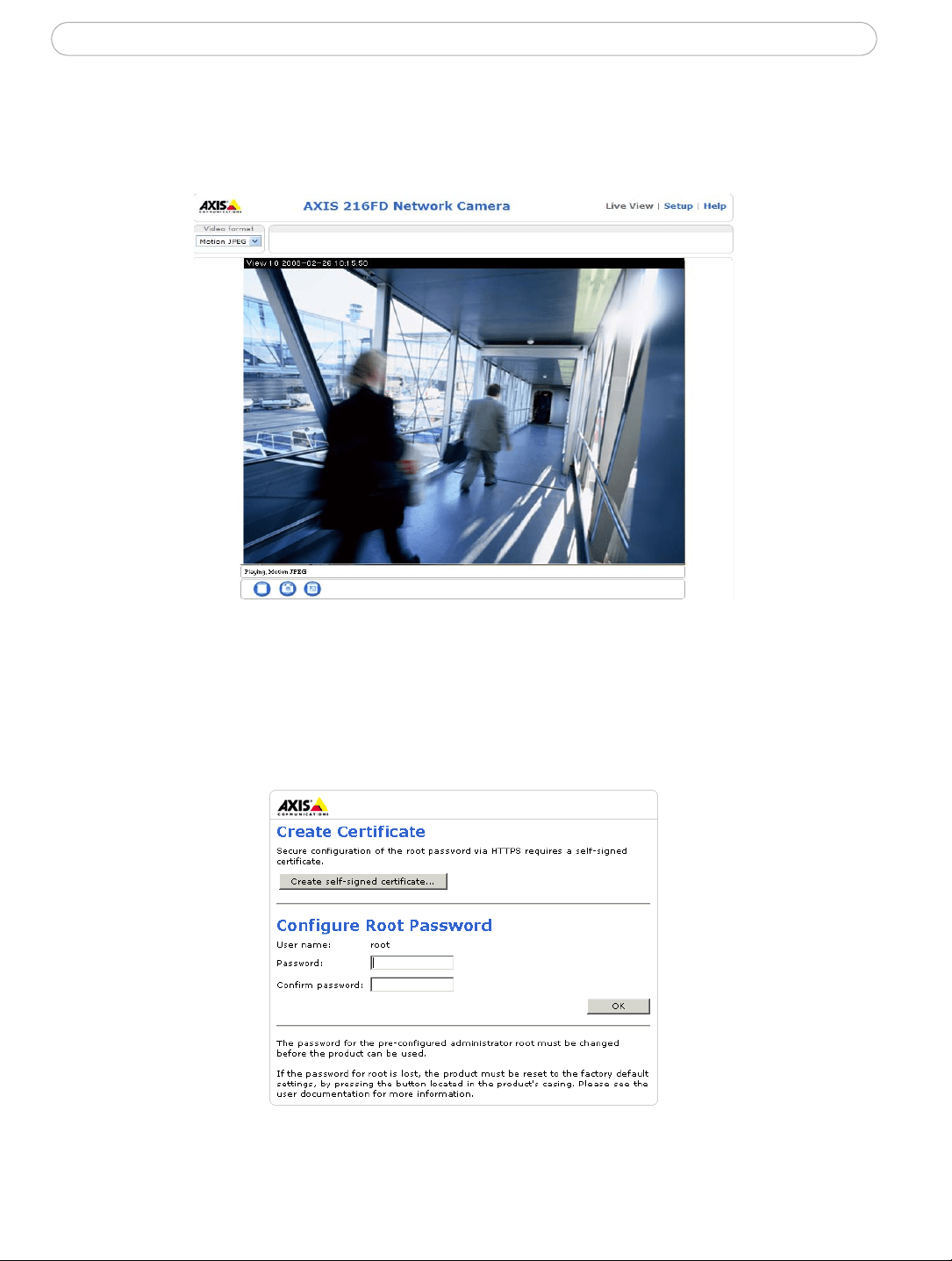Screen dimensions: 952x1261
Task: Stop the live video stream
Action: pyautogui.click(x=261, y=589)
